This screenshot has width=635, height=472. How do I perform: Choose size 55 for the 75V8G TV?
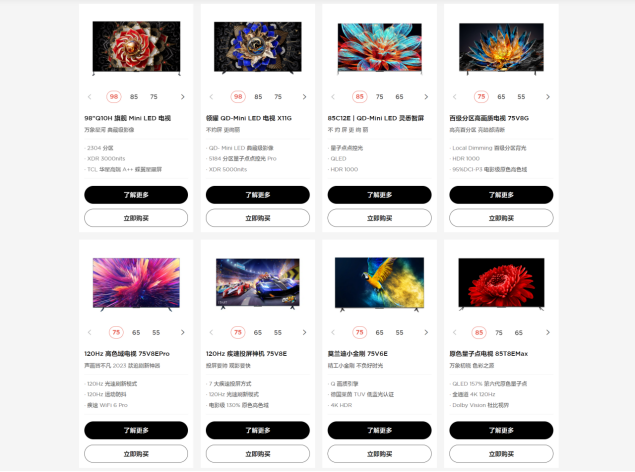click(521, 97)
